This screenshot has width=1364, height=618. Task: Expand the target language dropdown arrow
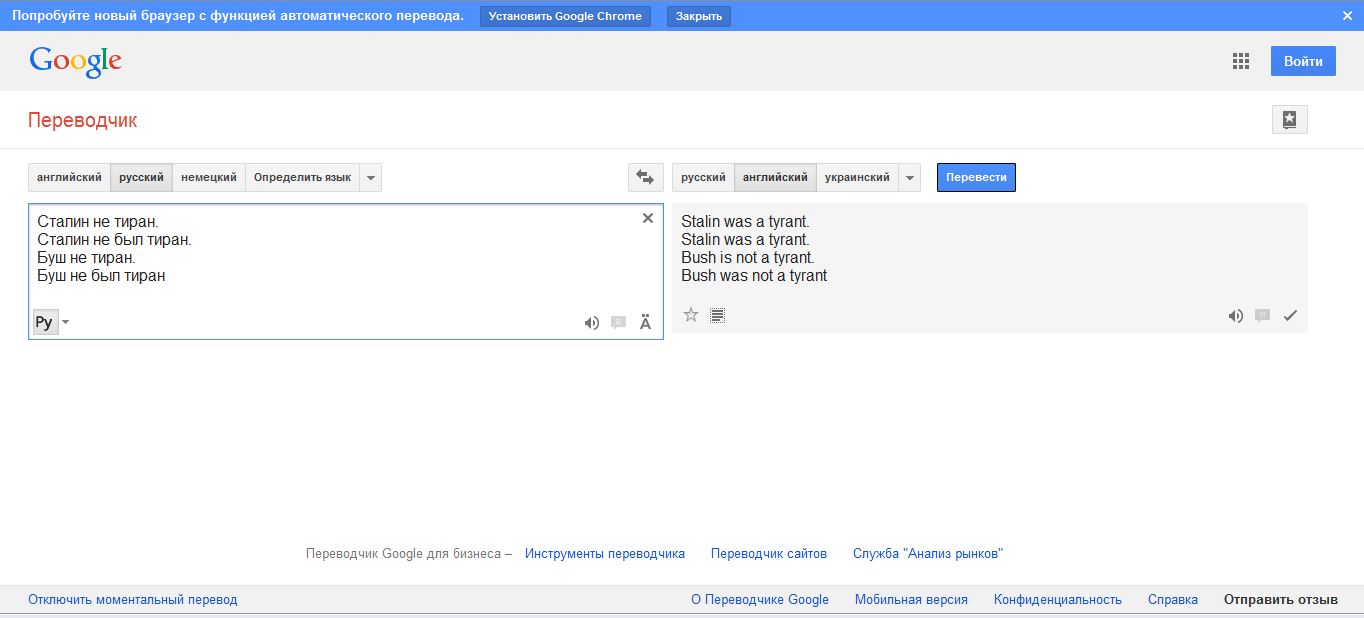910,177
